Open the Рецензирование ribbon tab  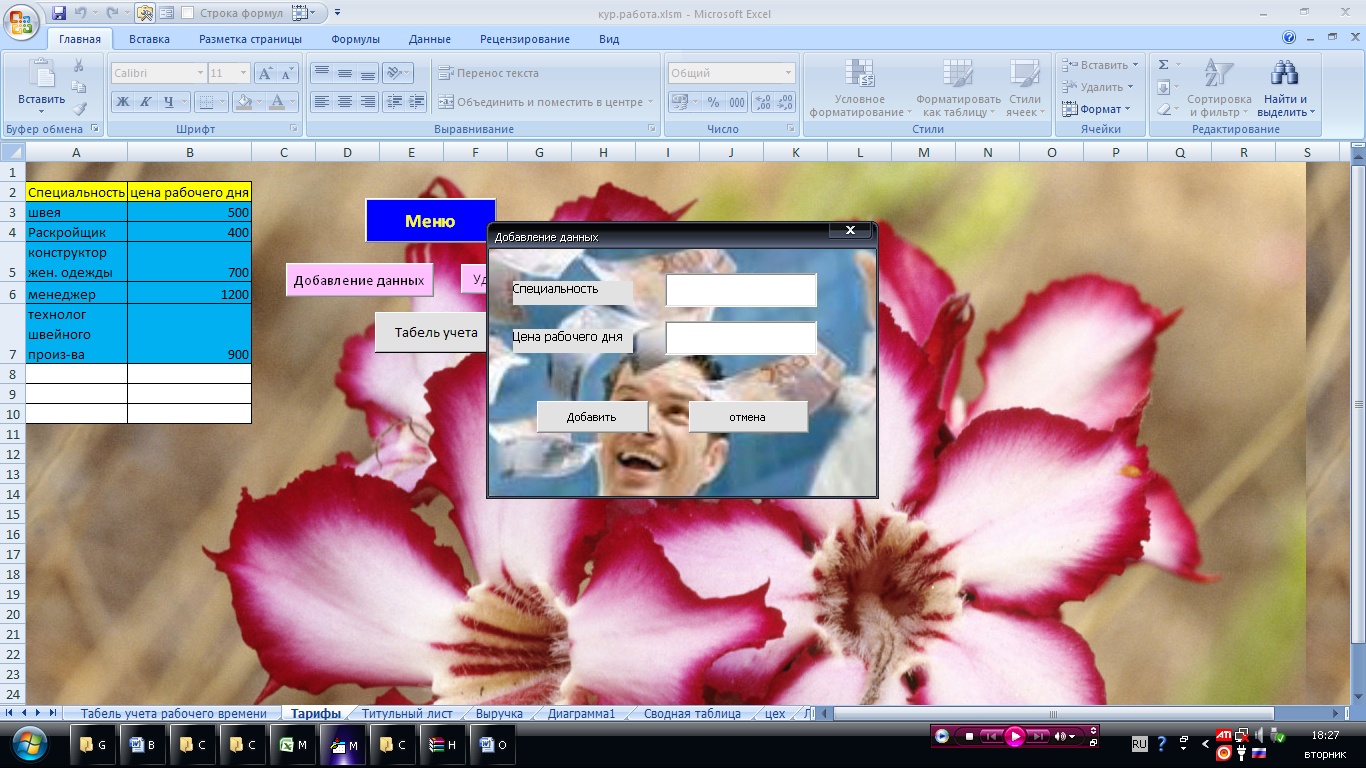tap(525, 39)
